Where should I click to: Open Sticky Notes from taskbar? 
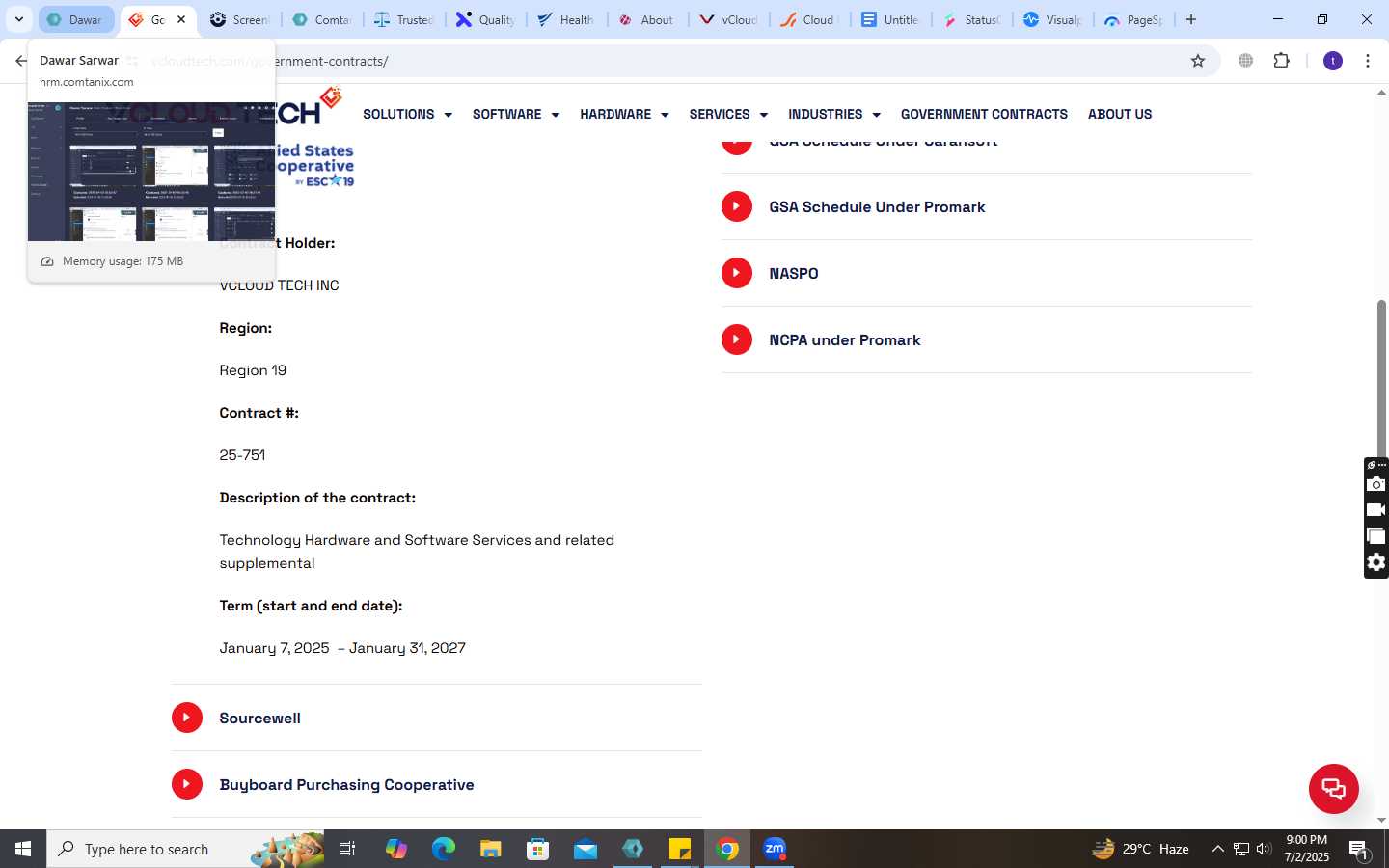[x=680, y=849]
